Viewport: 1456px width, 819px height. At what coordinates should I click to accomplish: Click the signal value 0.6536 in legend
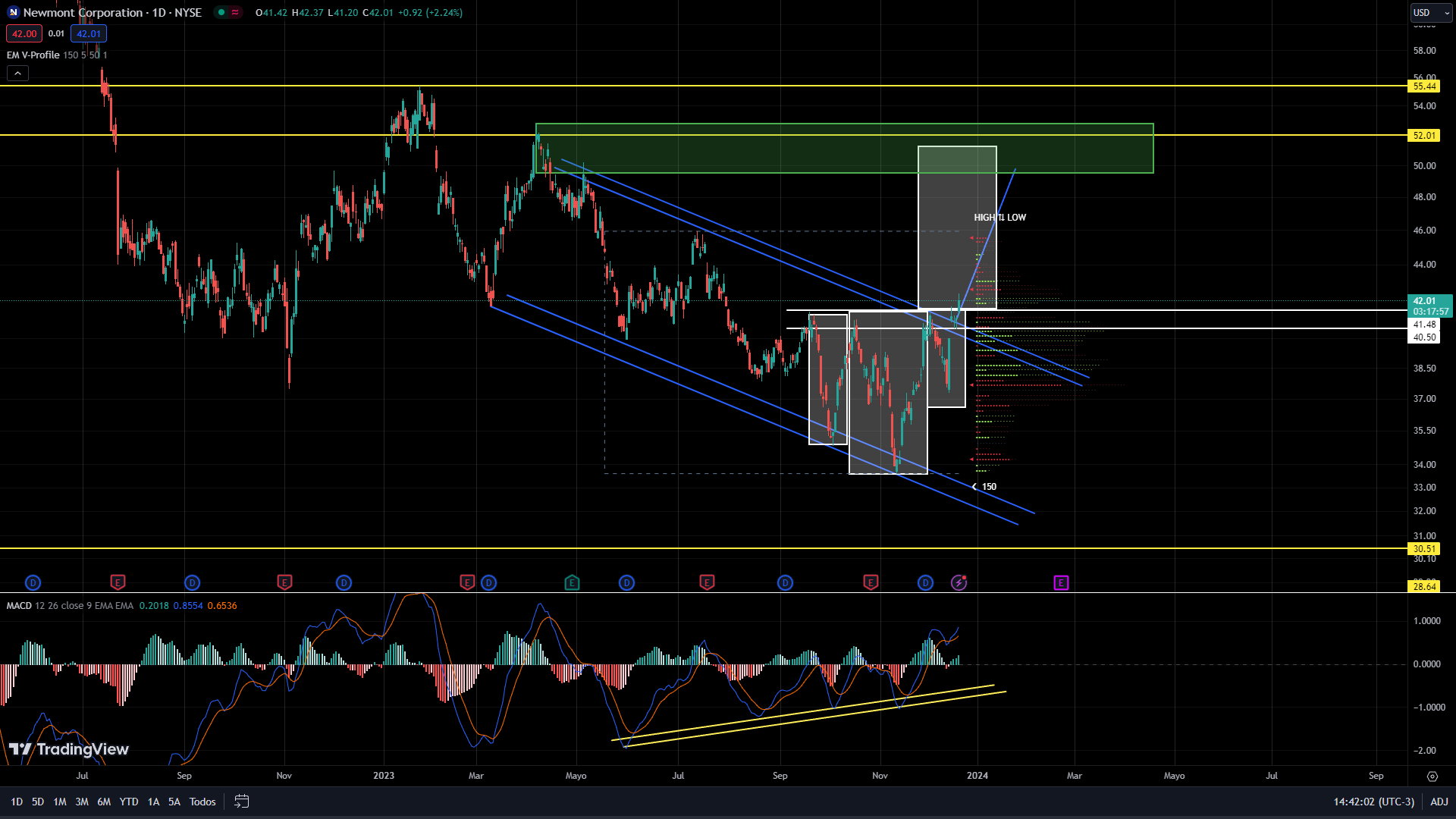point(222,605)
